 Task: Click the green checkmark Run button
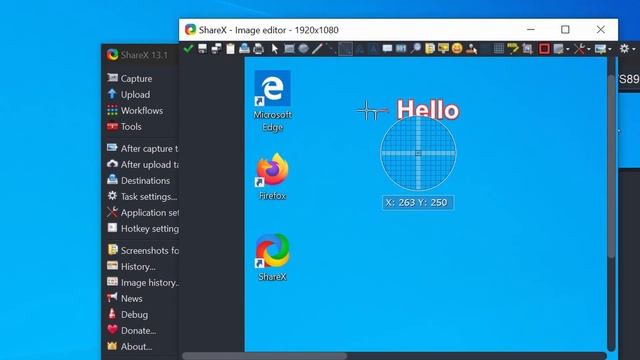(x=188, y=49)
